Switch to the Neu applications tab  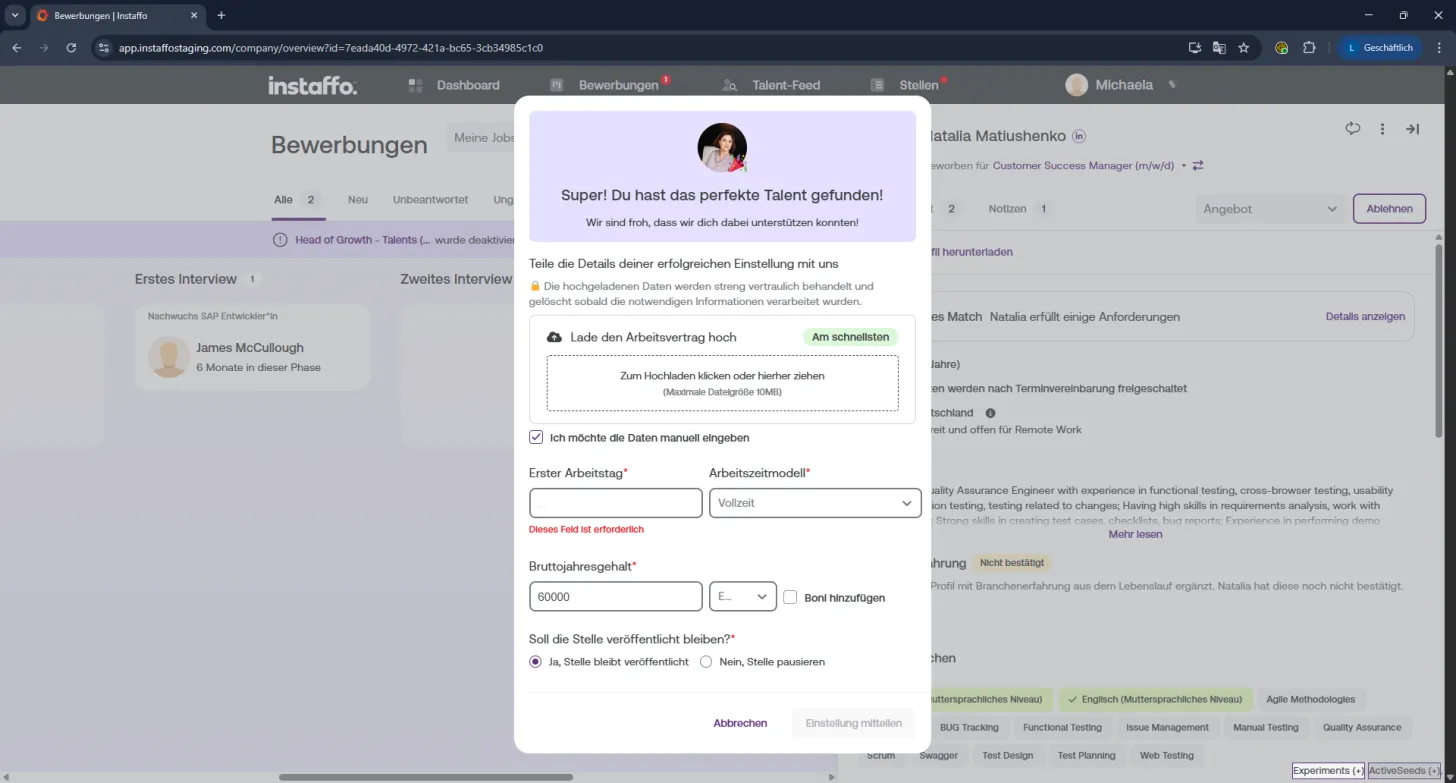pyautogui.click(x=358, y=199)
